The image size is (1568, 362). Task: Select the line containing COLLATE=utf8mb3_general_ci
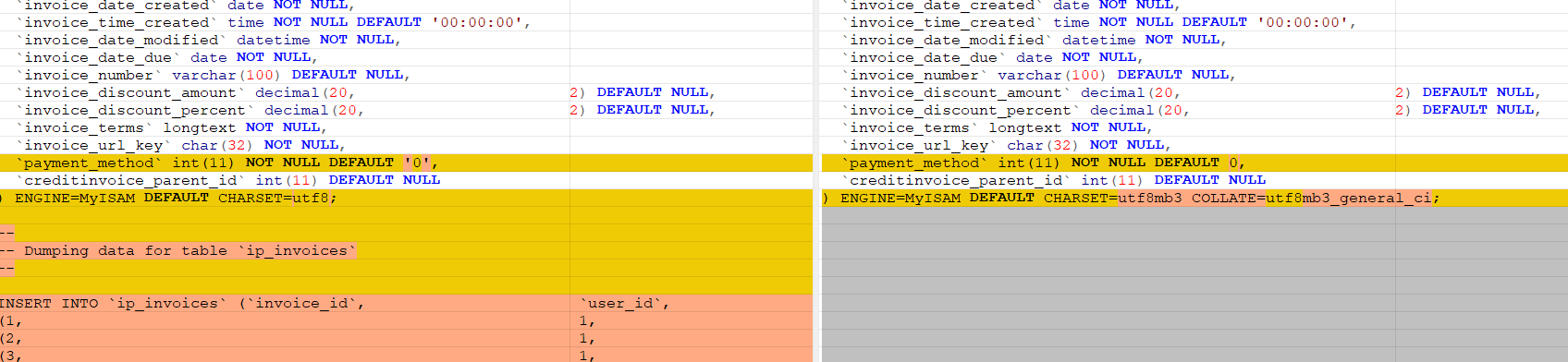(x=1194, y=198)
